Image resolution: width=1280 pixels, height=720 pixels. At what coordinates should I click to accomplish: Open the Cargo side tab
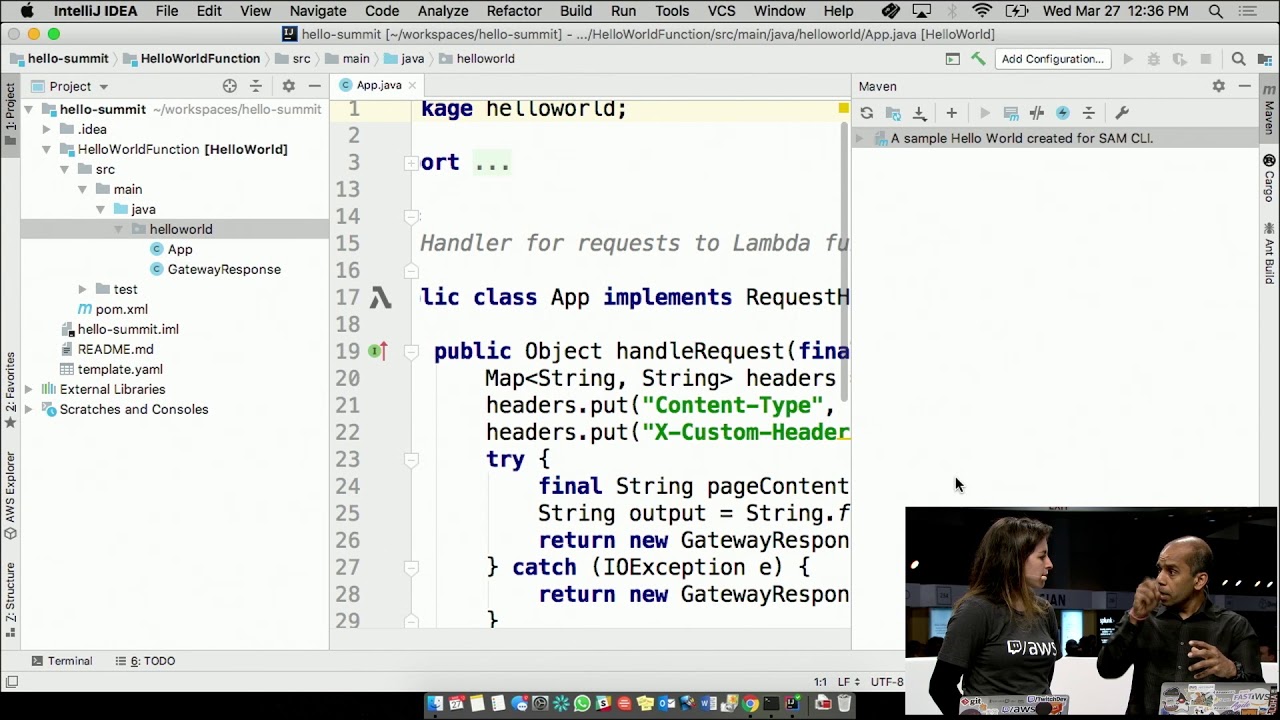tap(1269, 178)
